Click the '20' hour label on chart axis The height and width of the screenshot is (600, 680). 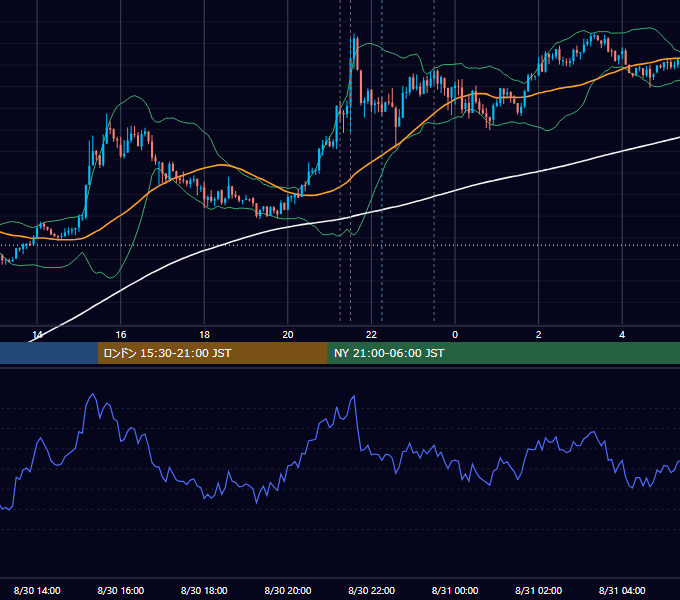288,335
